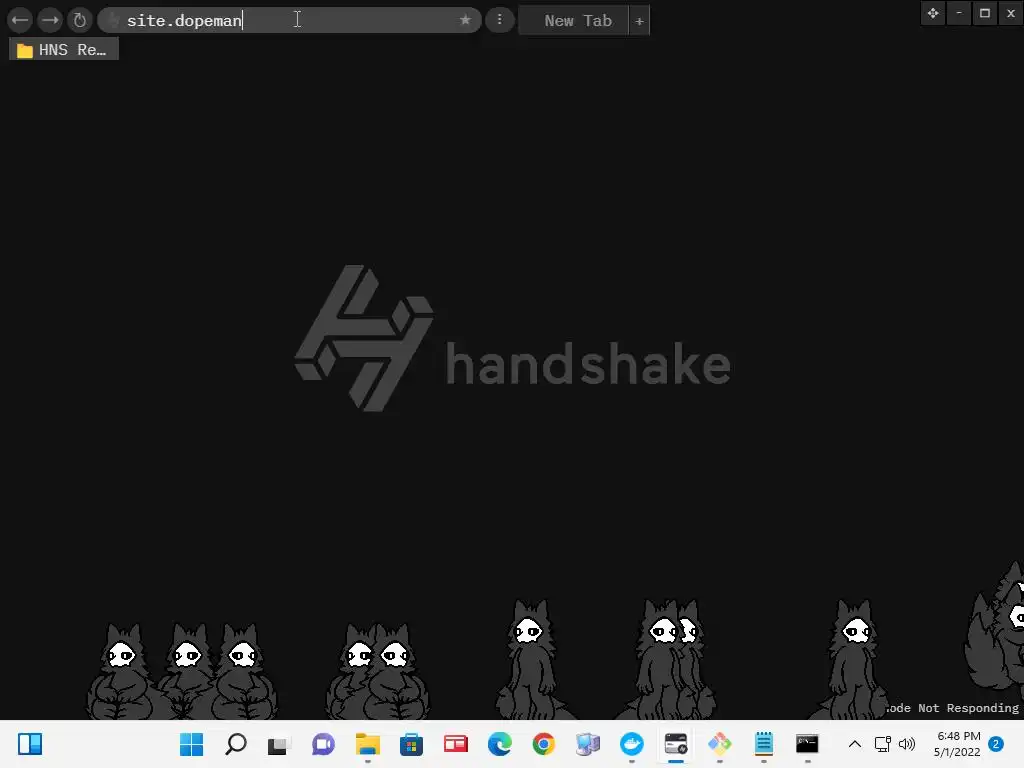1024x768 pixels.
Task: Reload the page with the refresh icon
Action: [80, 20]
